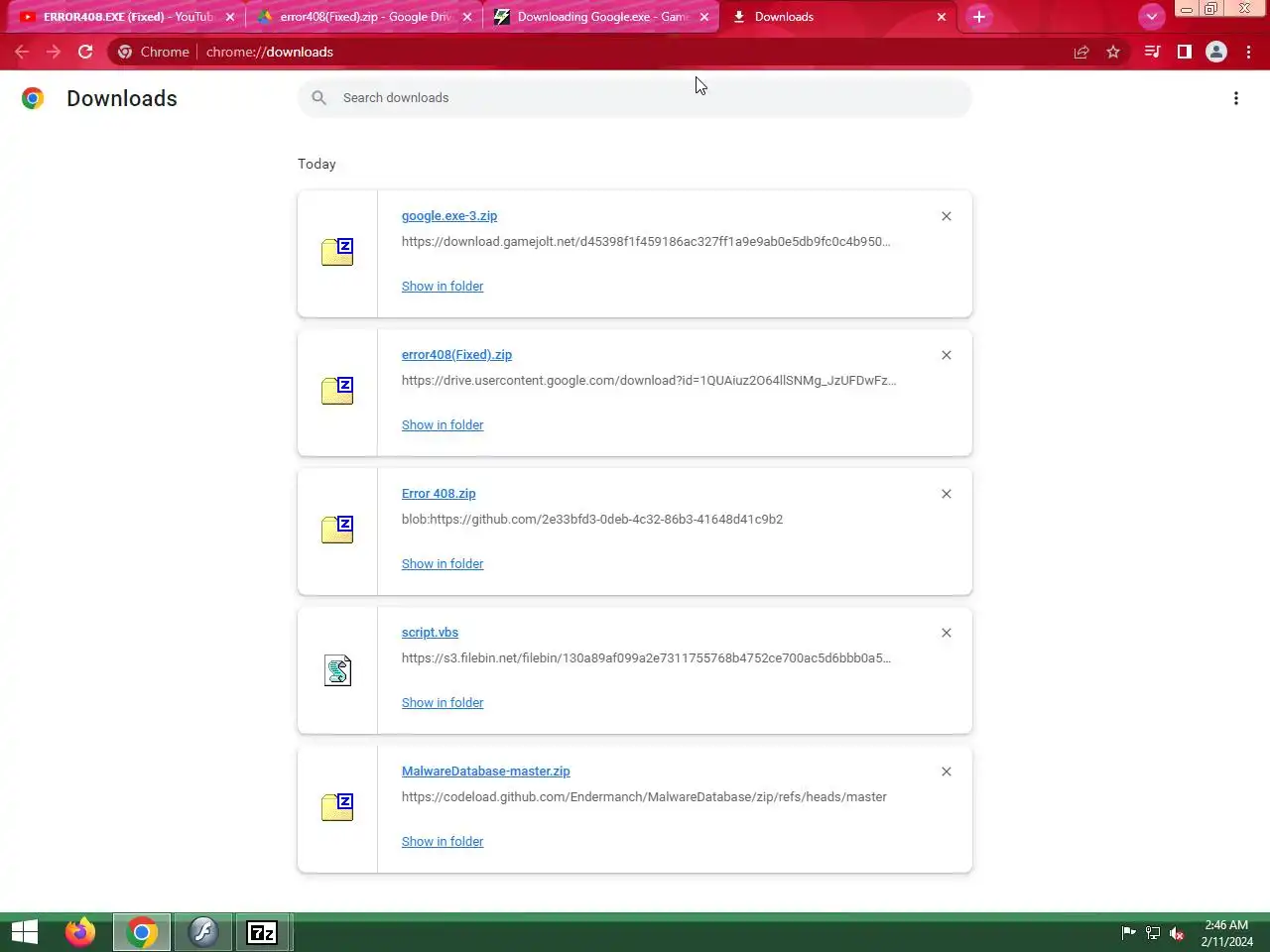The image size is (1270, 952).
Task: Open 7-Zip from the taskbar
Action: click(263, 932)
